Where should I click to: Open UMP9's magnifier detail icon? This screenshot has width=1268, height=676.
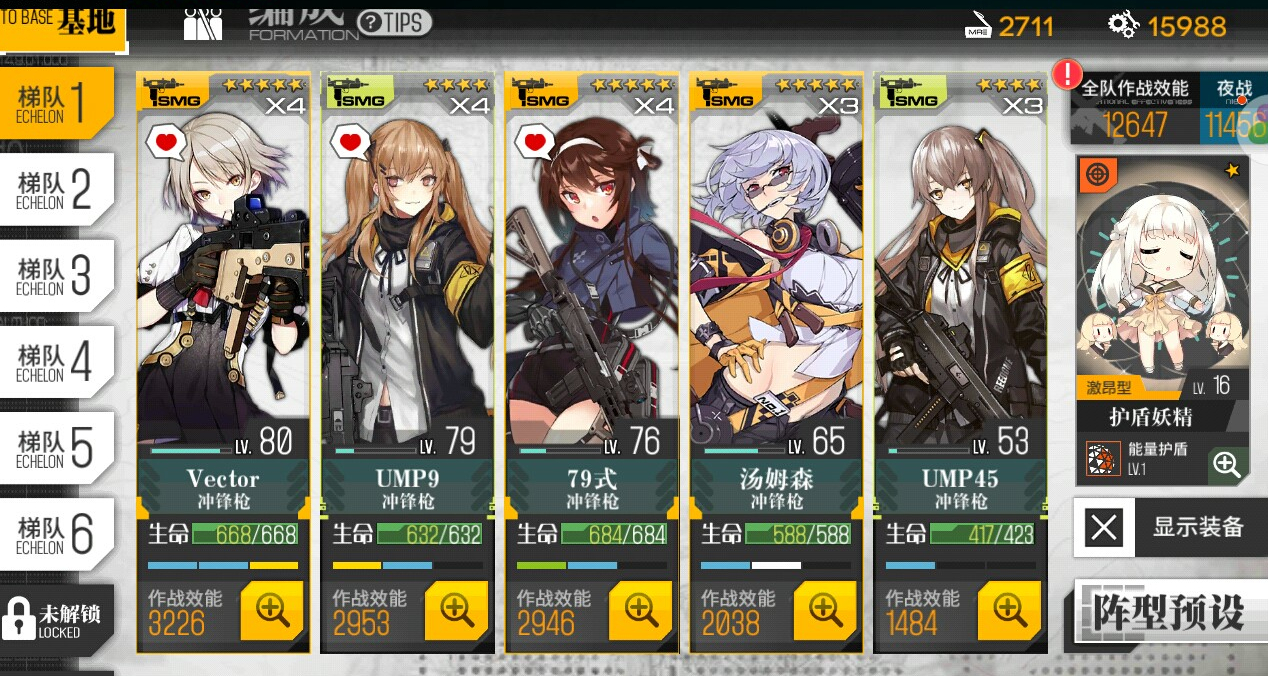point(456,610)
